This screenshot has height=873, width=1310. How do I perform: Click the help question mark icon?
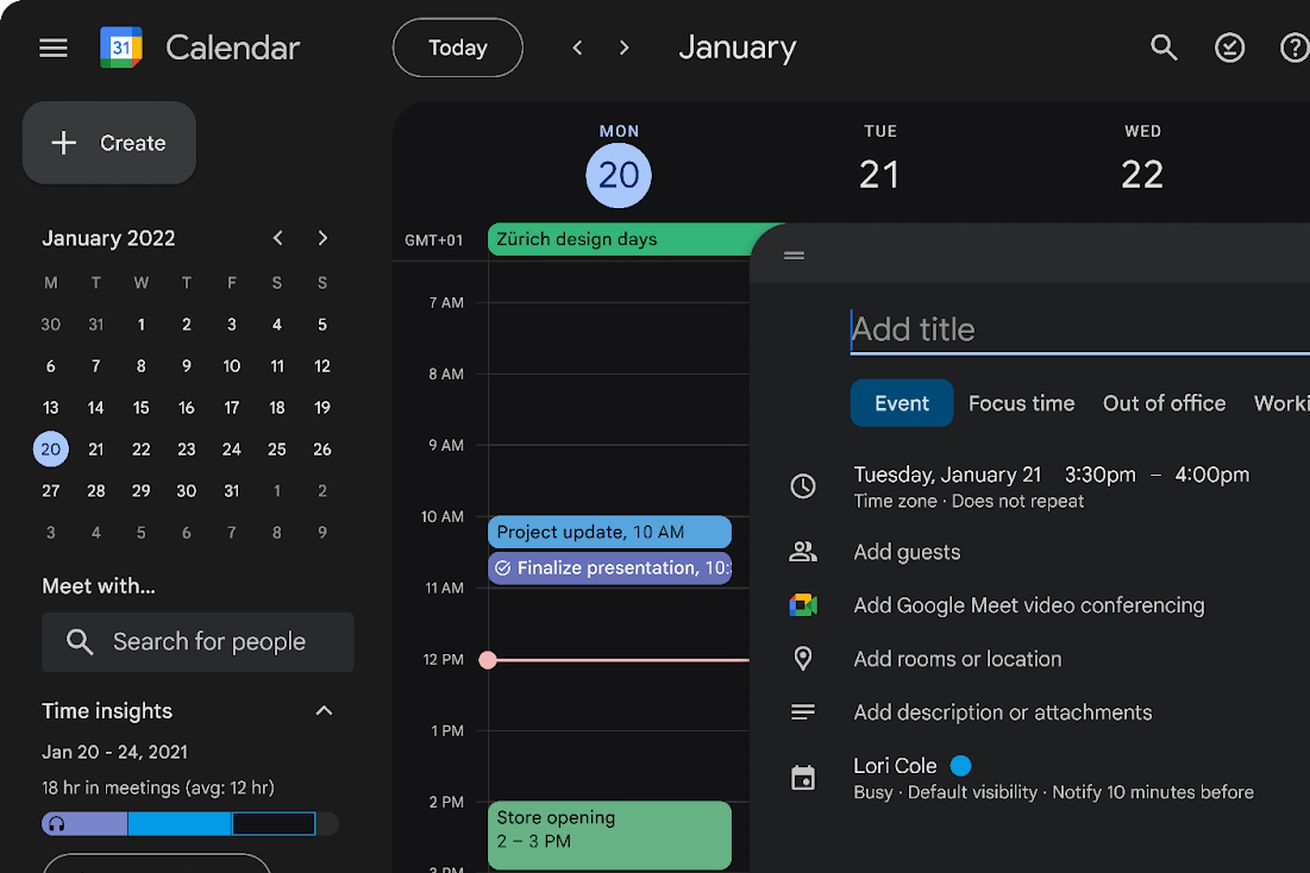pos(1293,47)
